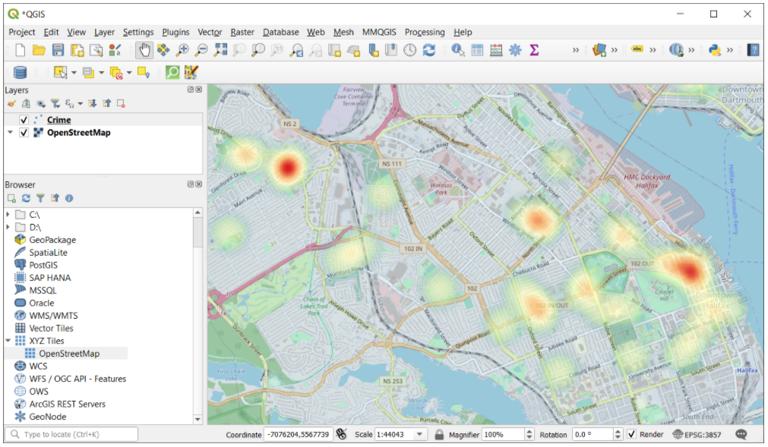Open the Layer menu
Viewport: 768px width, 447px height.
coord(104,32)
